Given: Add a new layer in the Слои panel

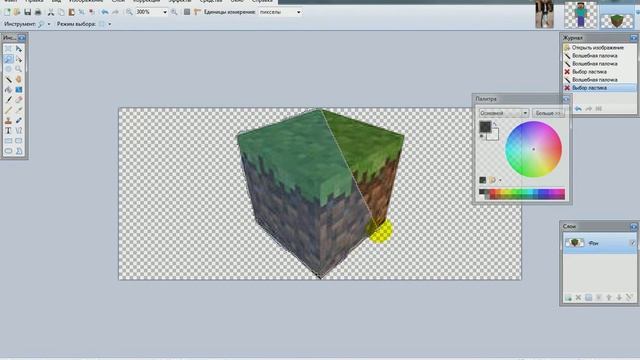Looking at the screenshot, I should pyautogui.click(x=568, y=298).
